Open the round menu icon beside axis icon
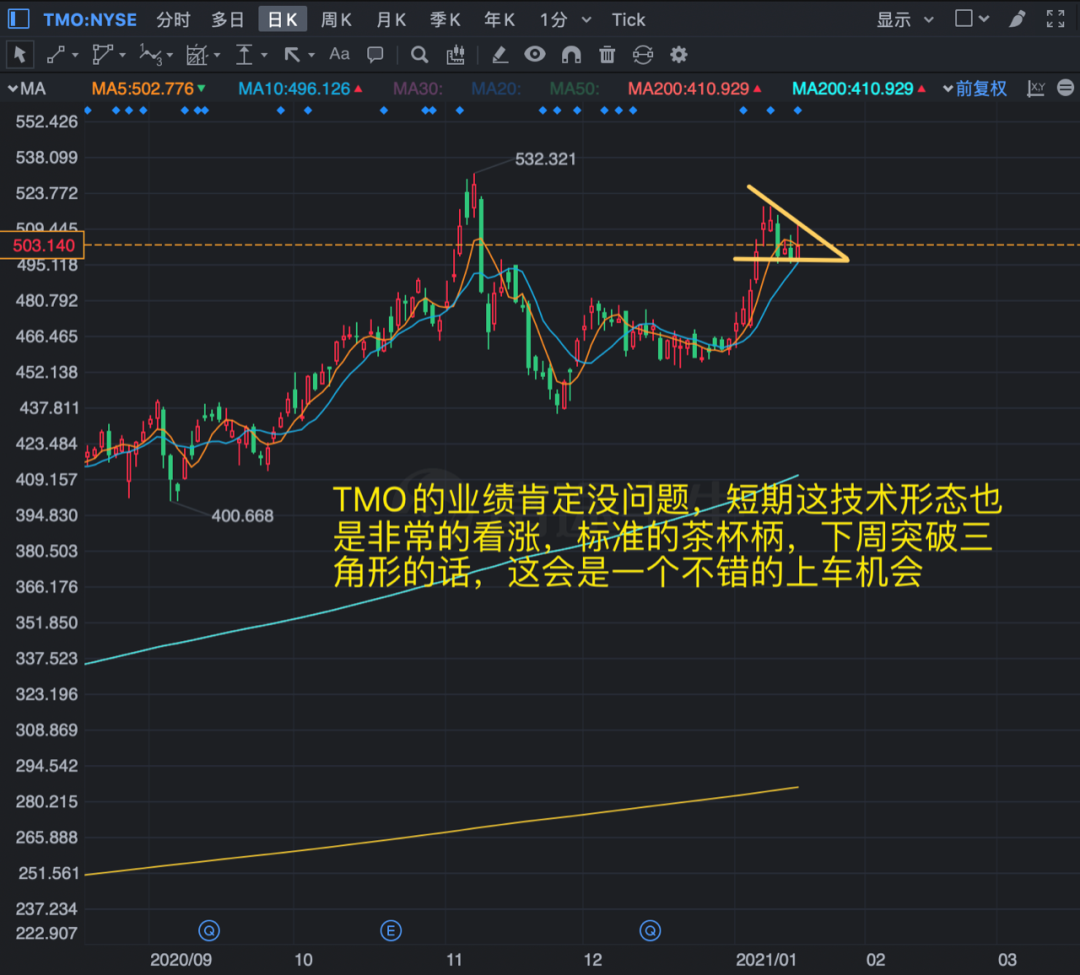 pos(1065,87)
